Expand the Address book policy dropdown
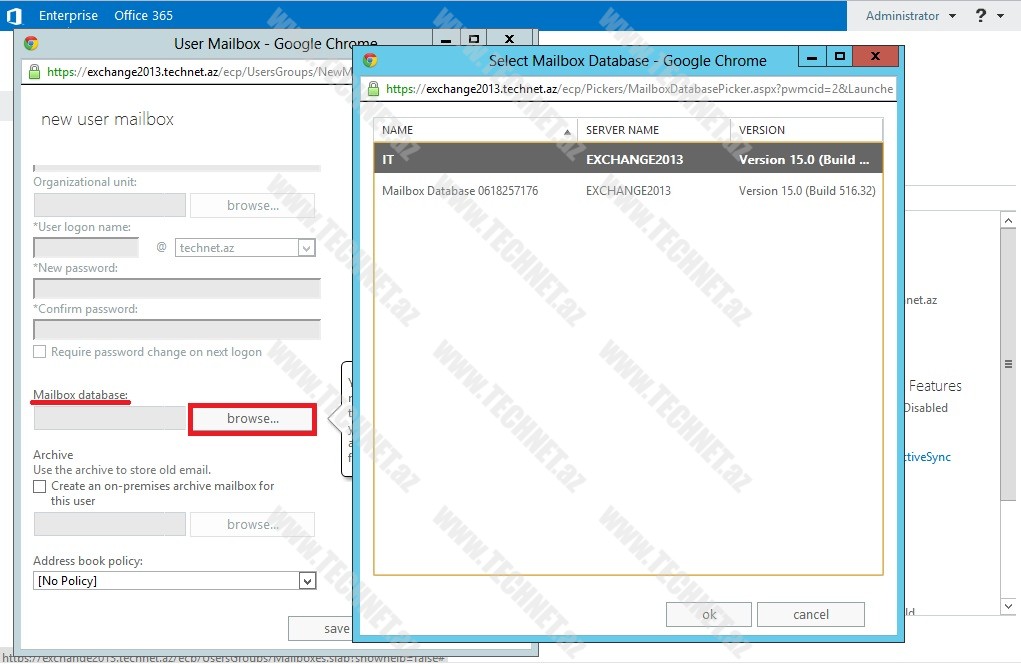Viewport: 1021px width, 664px height. 307,581
